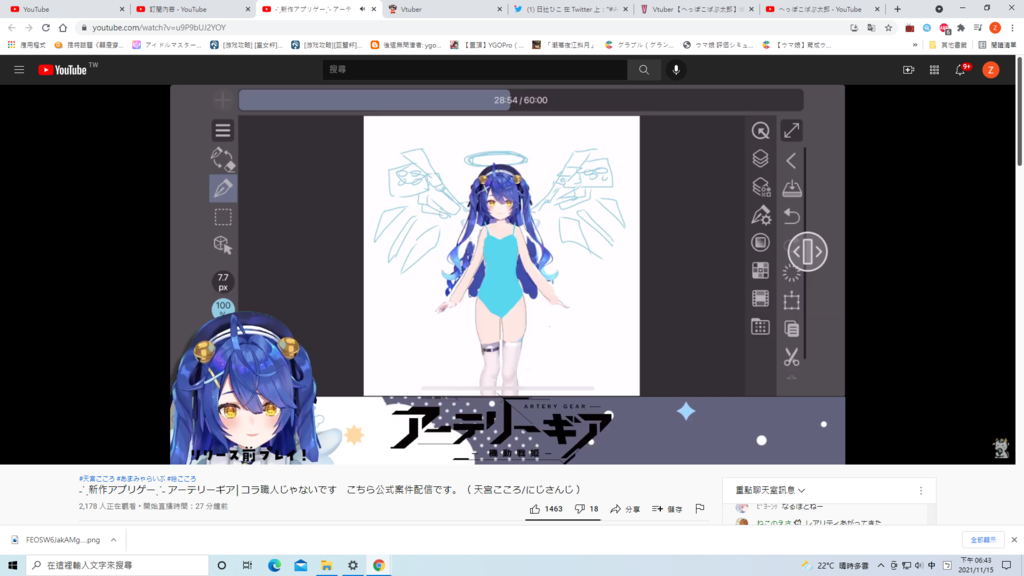Open the #絵こころ hashtag link
The width and height of the screenshot is (1024, 576).
coord(182,479)
